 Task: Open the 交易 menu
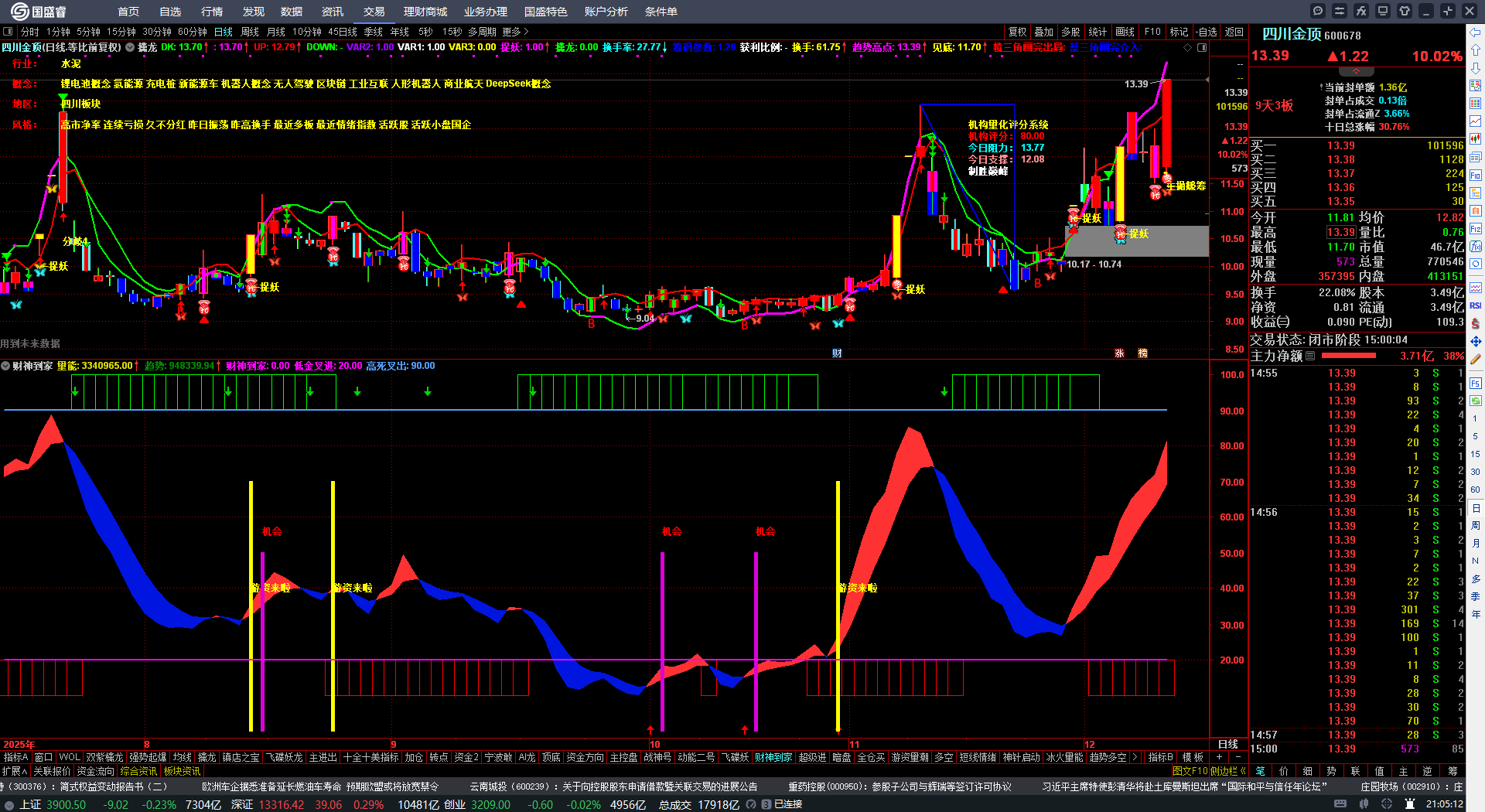(374, 12)
